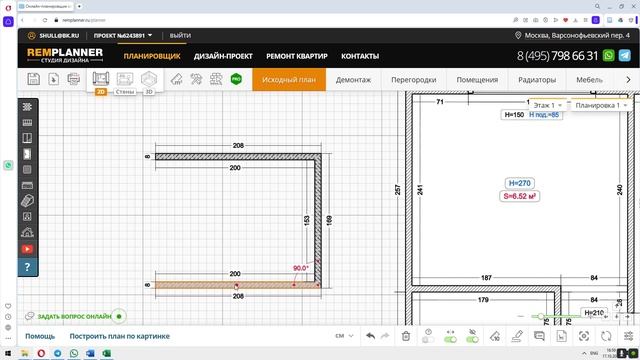Open the YouTube video tutorials button
The width and height of the screenshot is (640, 360).
click(x=27, y=249)
